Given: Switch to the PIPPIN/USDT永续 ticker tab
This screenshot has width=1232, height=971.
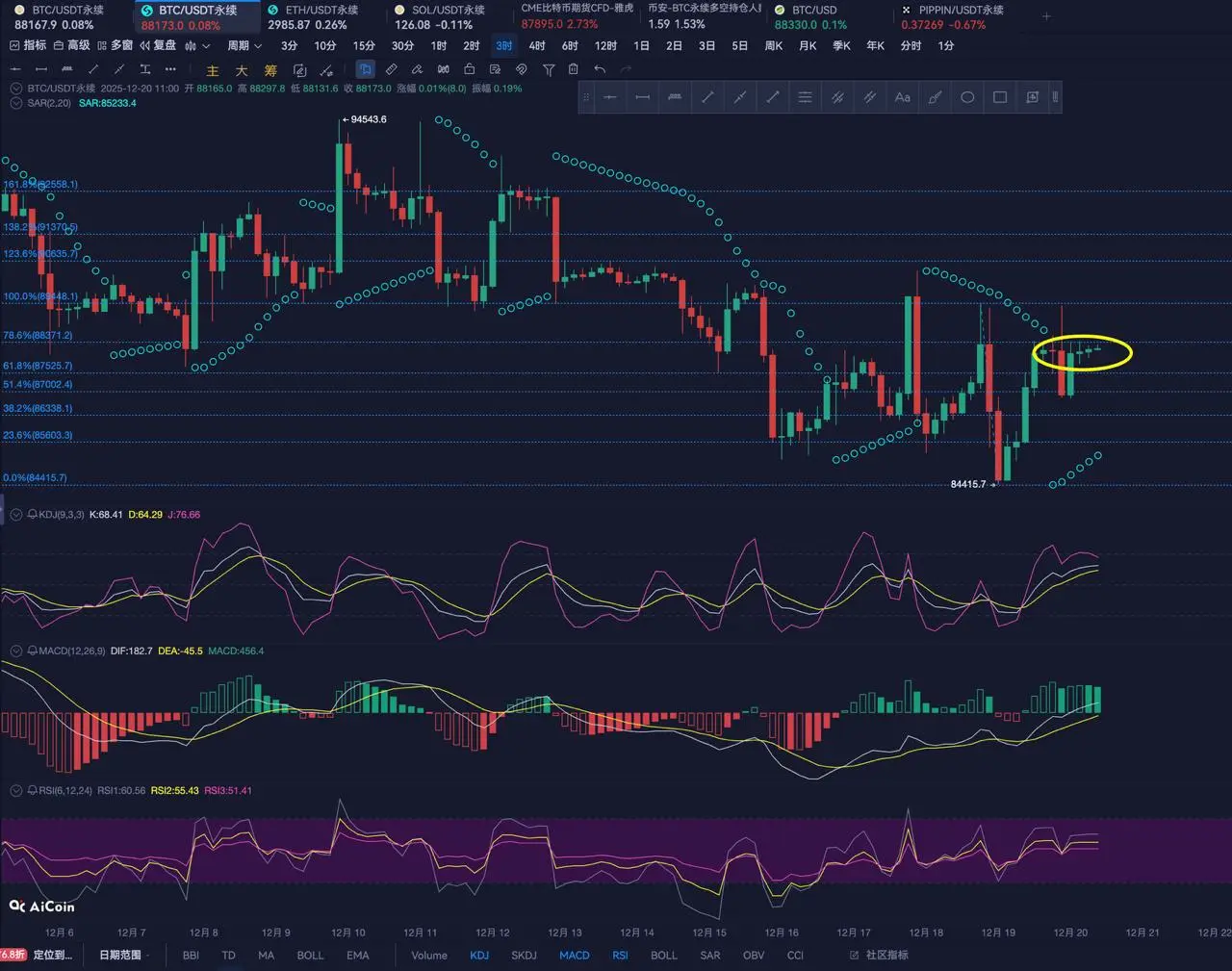Looking at the screenshot, I should click(x=953, y=16).
